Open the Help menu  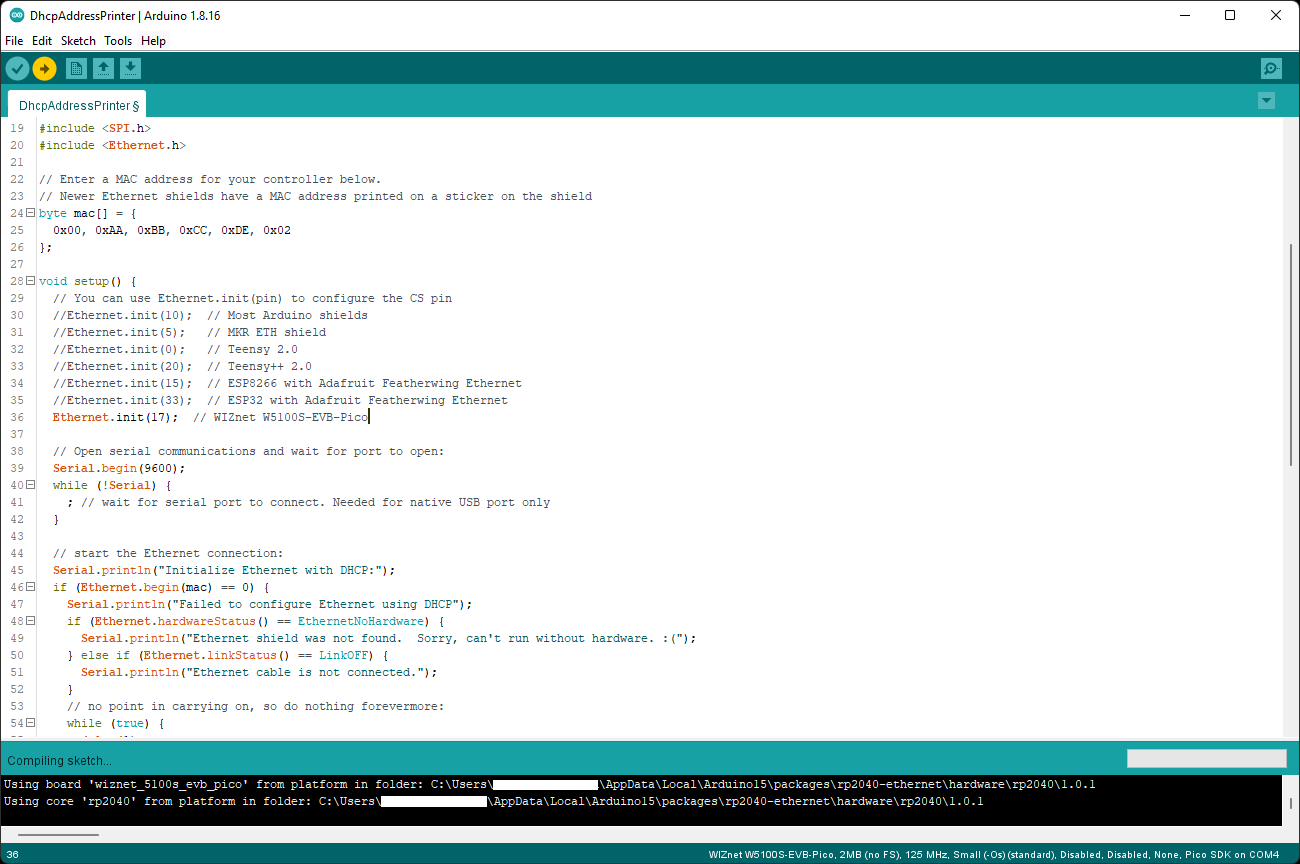point(153,41)
